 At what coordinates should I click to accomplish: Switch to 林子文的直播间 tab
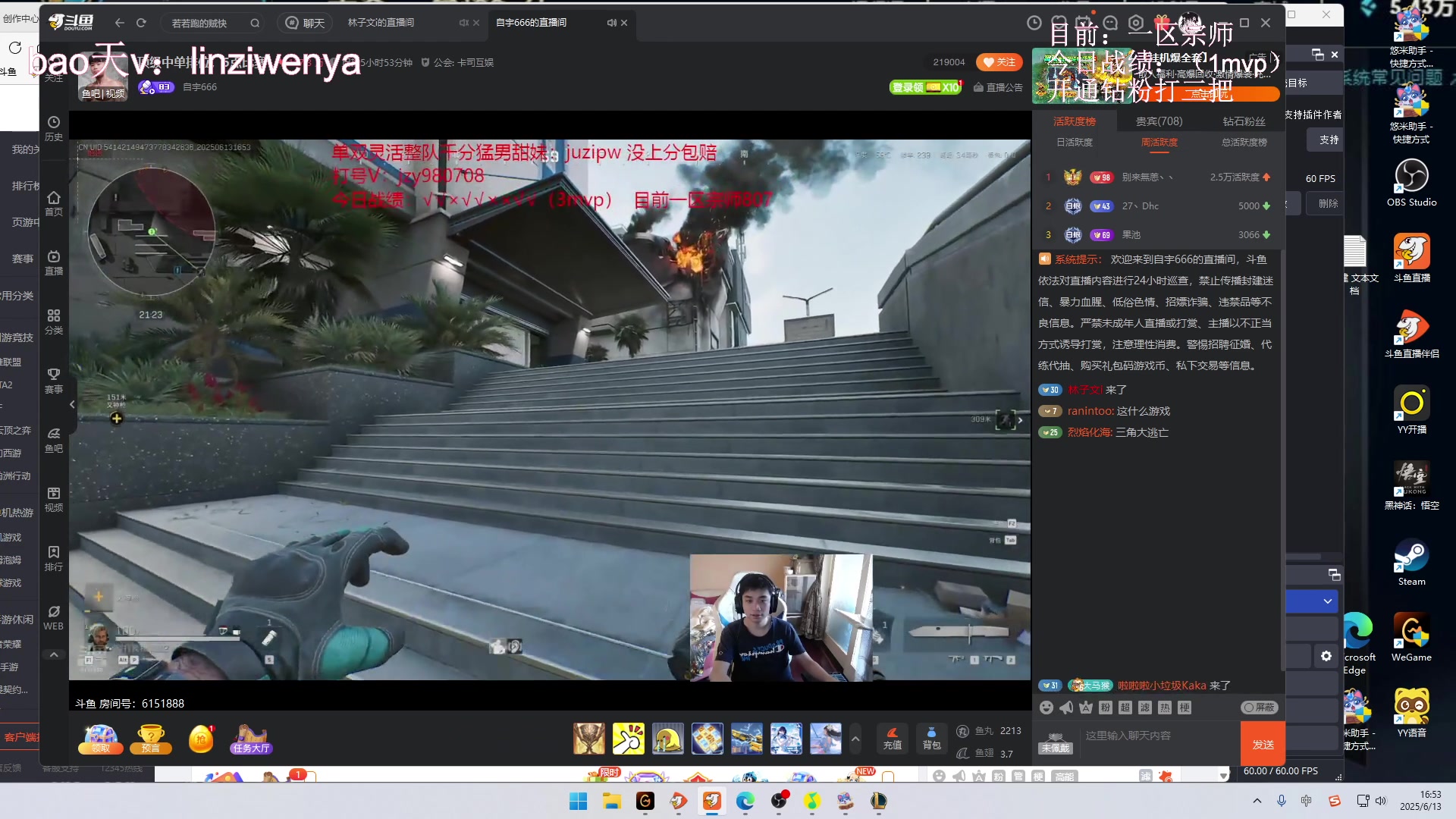(381, 23)
